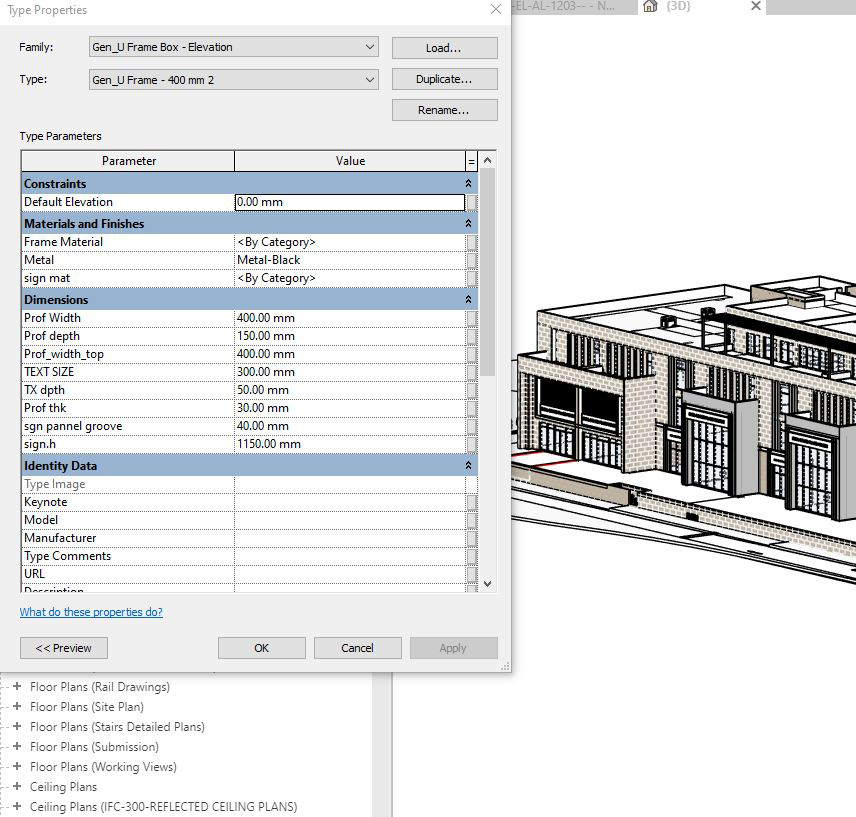Switch to the {3D} view tab
The height and width of the screenshot is (817, 856).
[x=680, y=7]
